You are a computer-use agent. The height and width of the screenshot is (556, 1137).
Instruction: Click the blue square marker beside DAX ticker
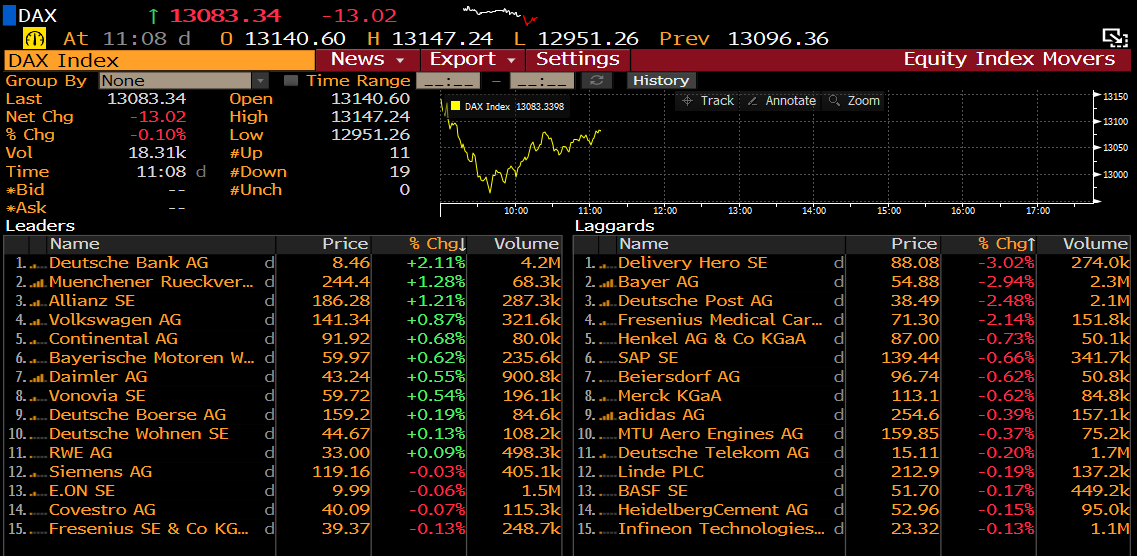click(x=9, y=15)
